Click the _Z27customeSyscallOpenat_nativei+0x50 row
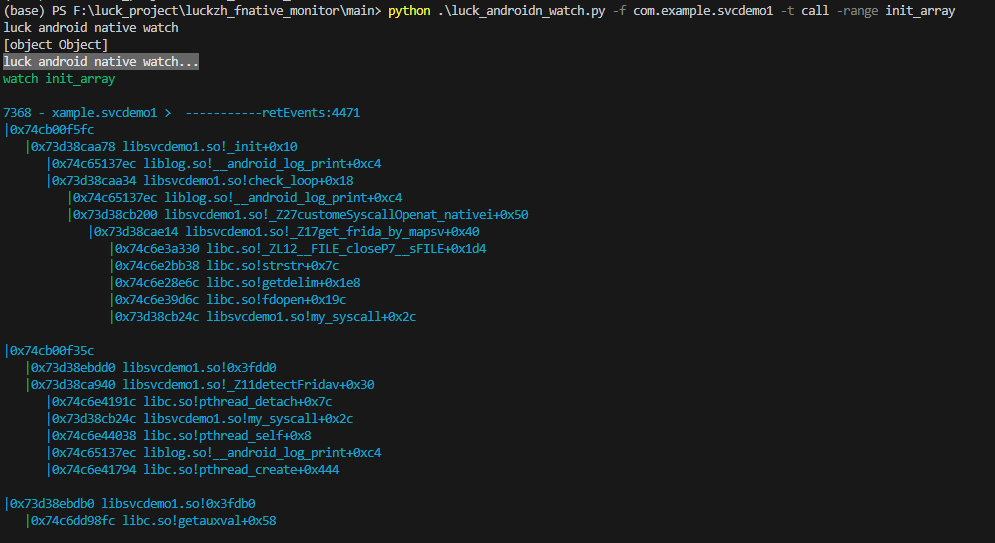Screen dimensions: 995x543 (x=300, y=214)
